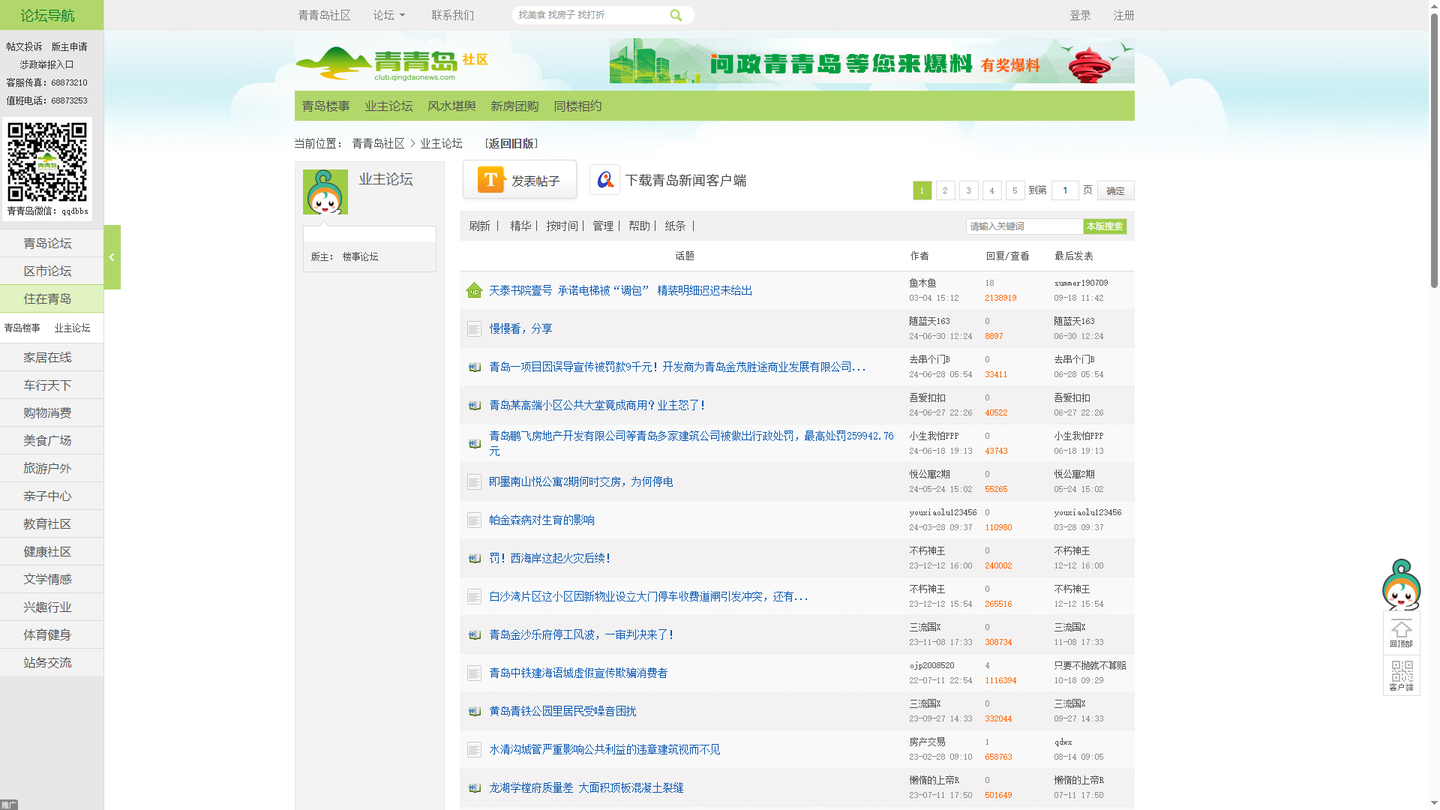This screenshot has height=810, width=1440.
Task: Click the icon beside 即墨南山悦公寓2期 thread
Action: pyautogui.click(x=474, y=482)
